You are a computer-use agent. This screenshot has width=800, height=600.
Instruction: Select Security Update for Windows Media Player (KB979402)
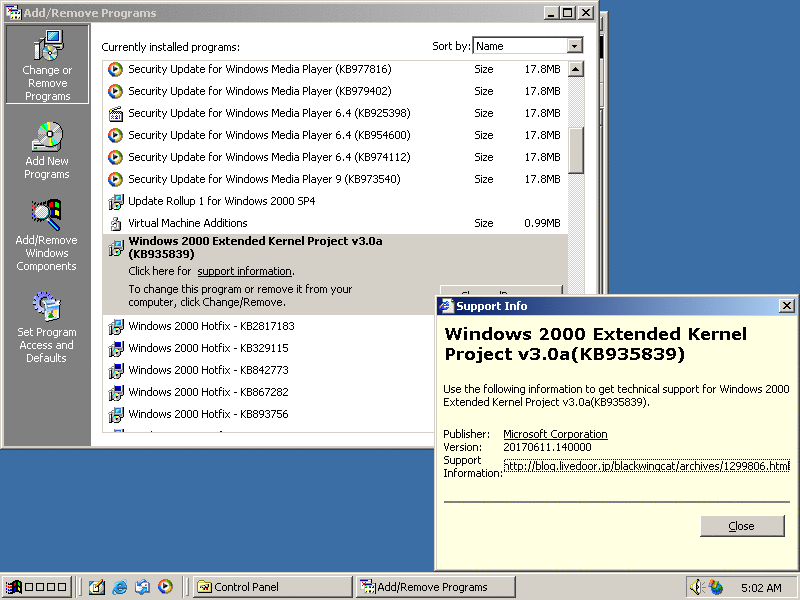[335, 91]
